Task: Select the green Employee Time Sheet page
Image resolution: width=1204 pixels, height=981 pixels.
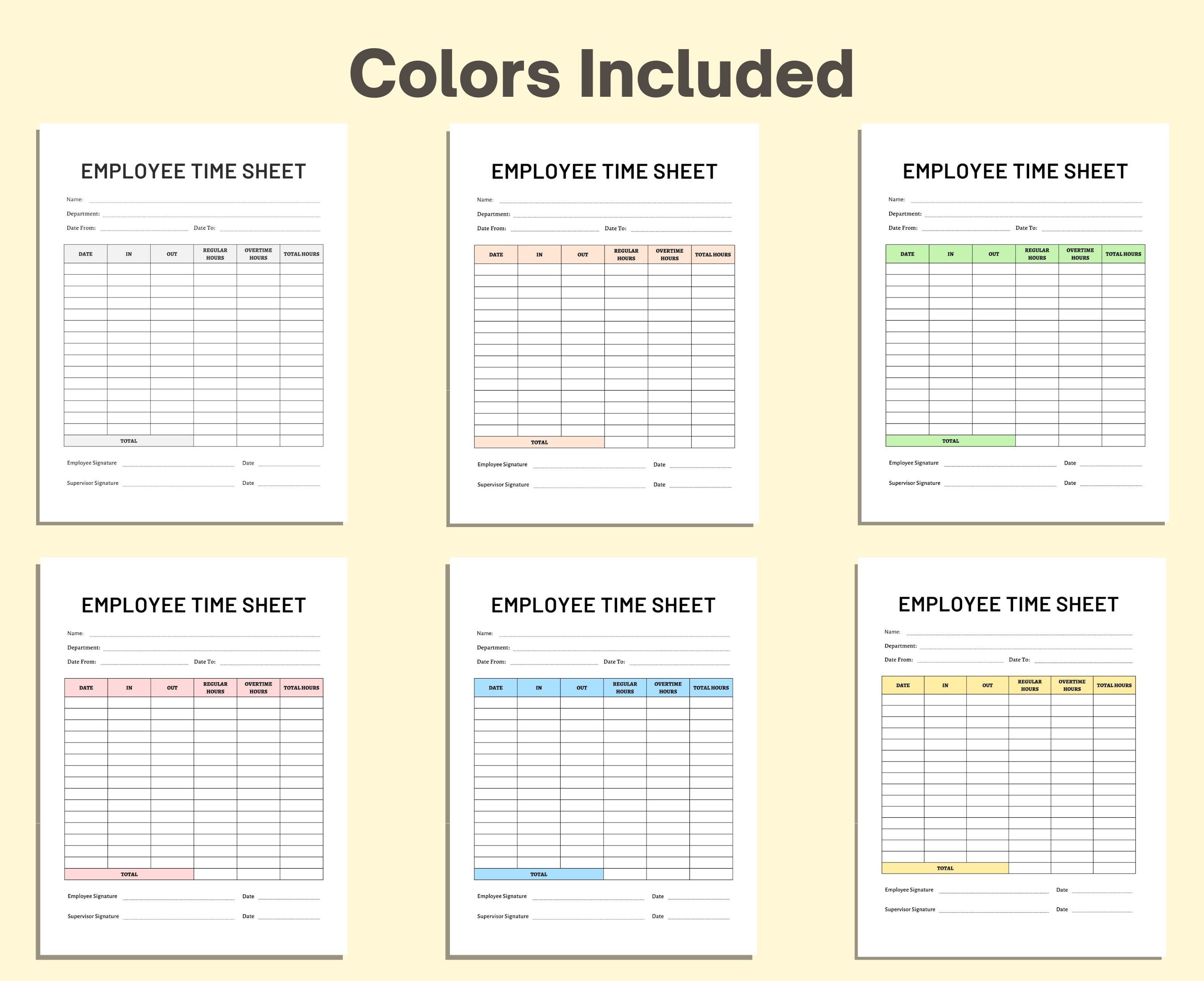Action: tap(1015, 323)
